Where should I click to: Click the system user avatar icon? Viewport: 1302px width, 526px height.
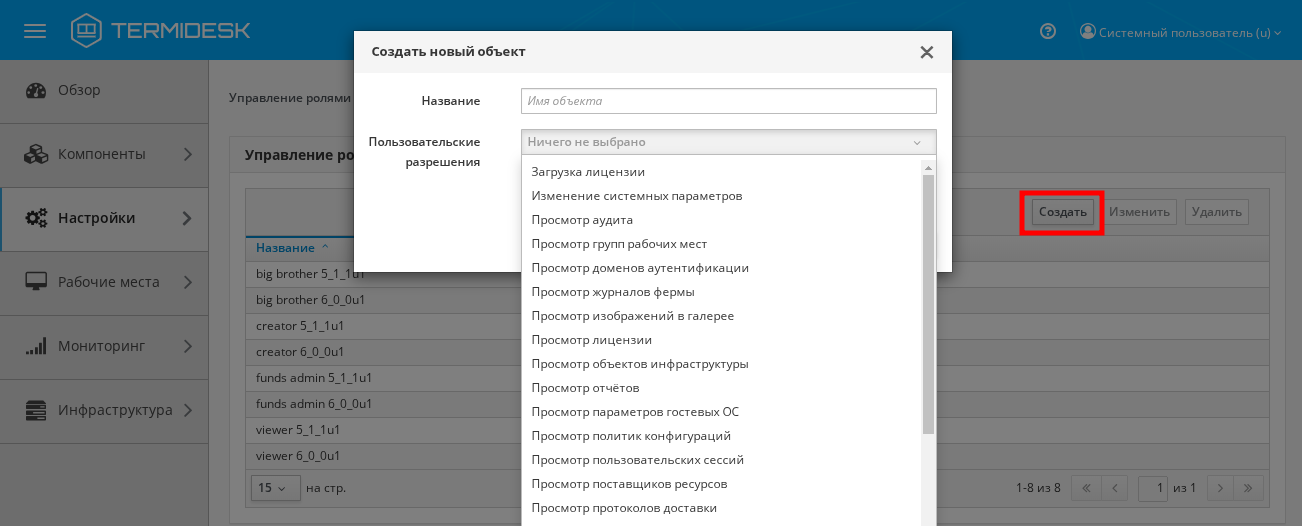click(1088, 31)
